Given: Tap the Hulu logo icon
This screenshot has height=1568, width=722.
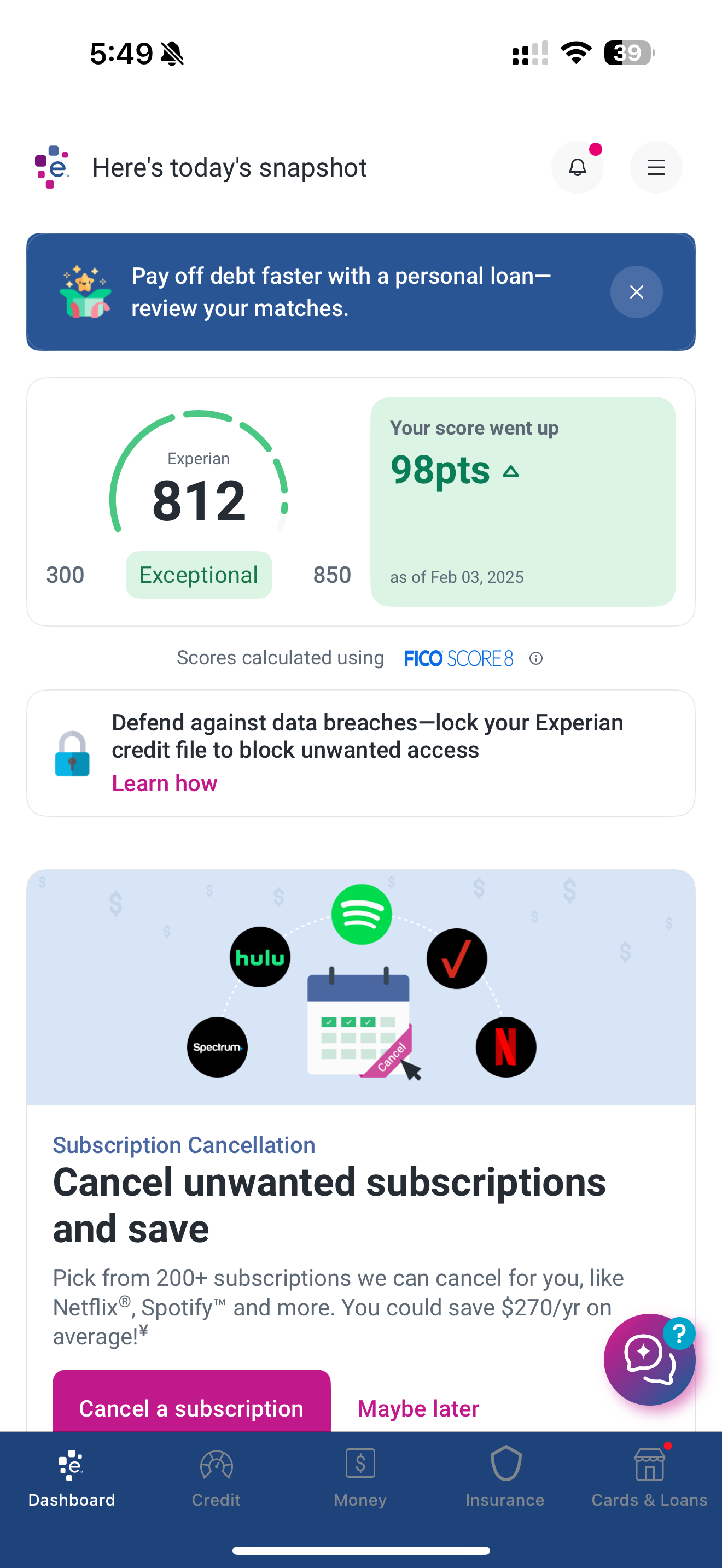Looking at the screenshot, I should (260, 957).
